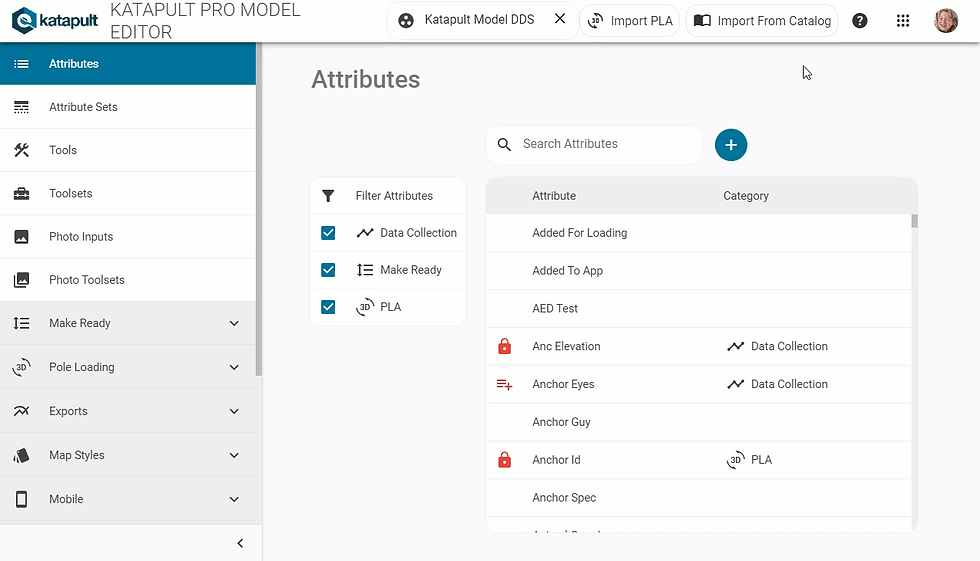Click the add-list icon beside Anchor Eyes
Screen dimensions: 980x561
[x=504, y=384]
